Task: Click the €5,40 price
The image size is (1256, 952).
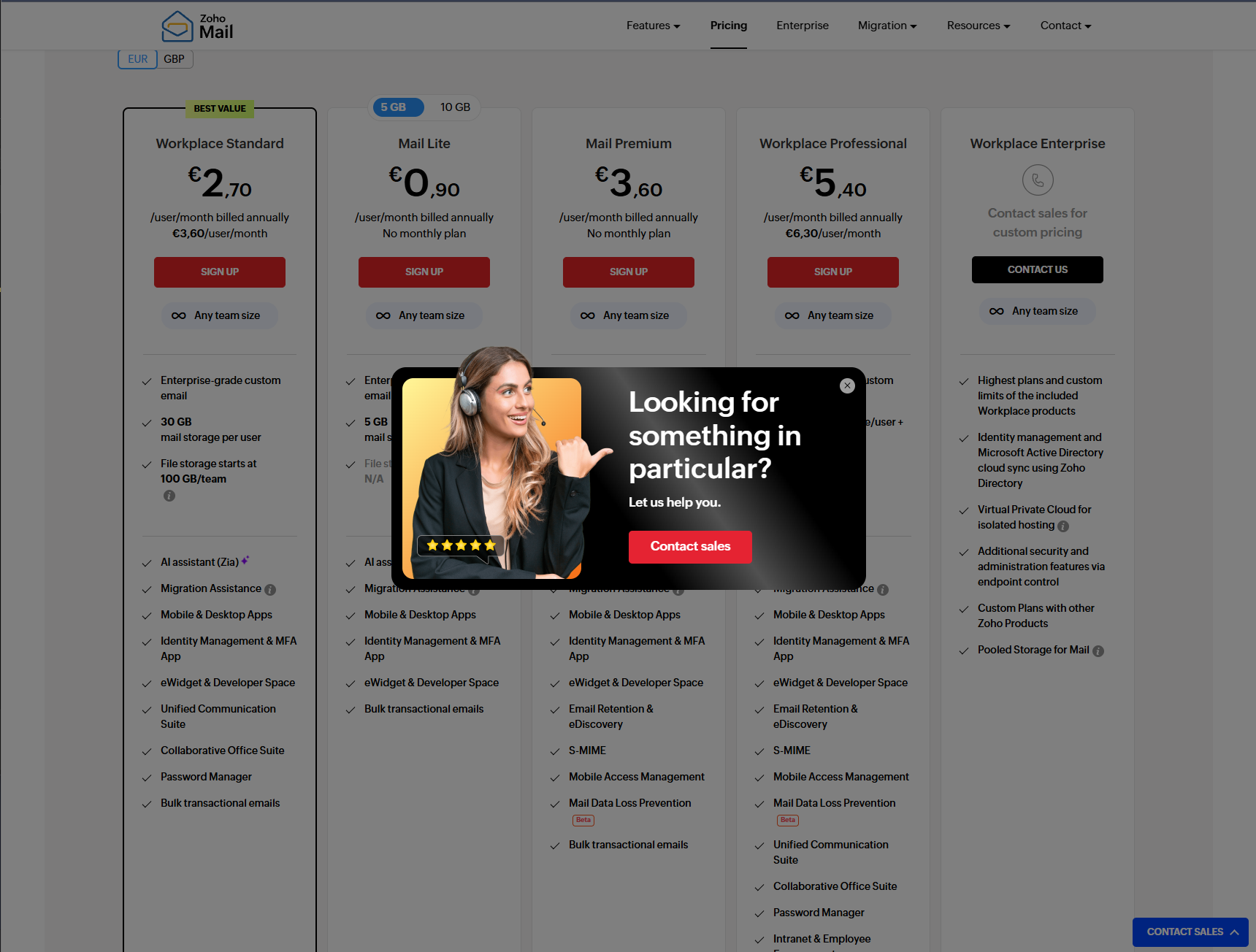Action: coord(833,183)
